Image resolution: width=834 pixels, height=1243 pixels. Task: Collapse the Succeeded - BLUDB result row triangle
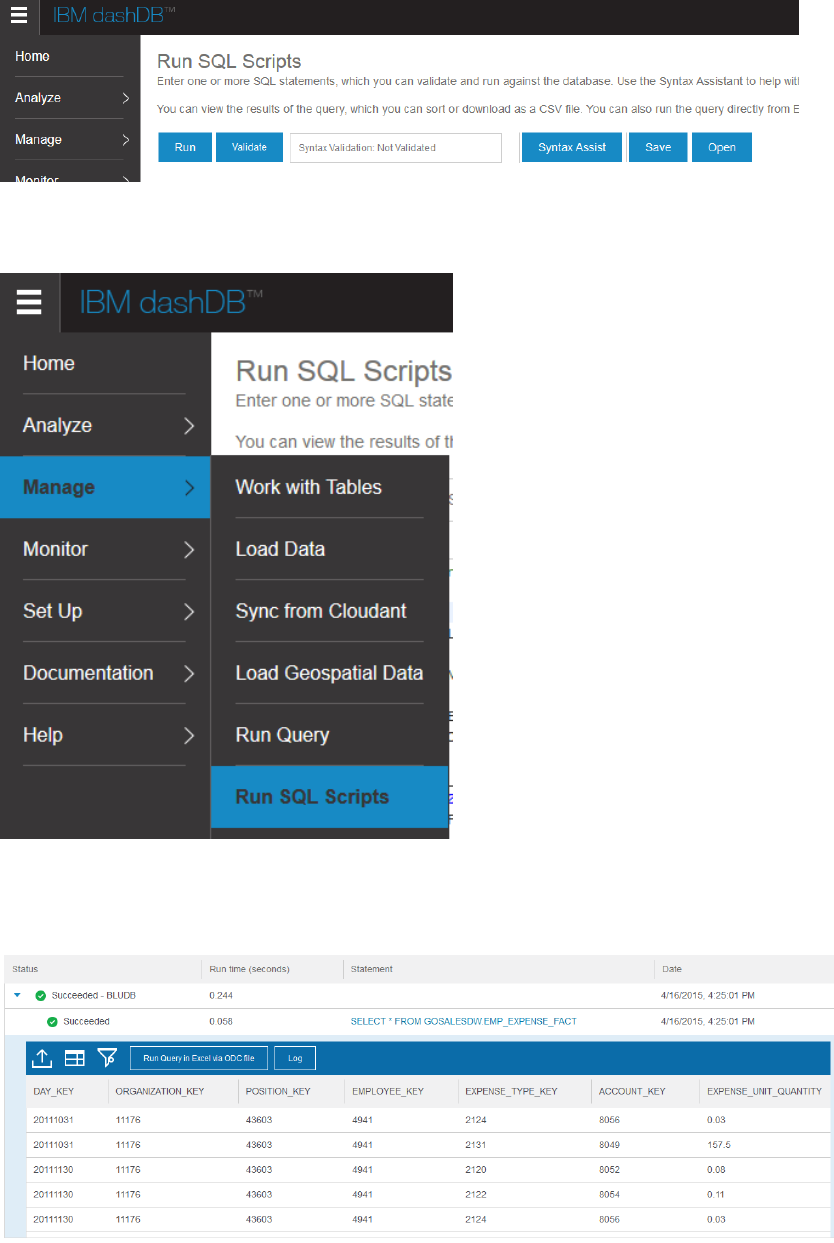[17, 996]
